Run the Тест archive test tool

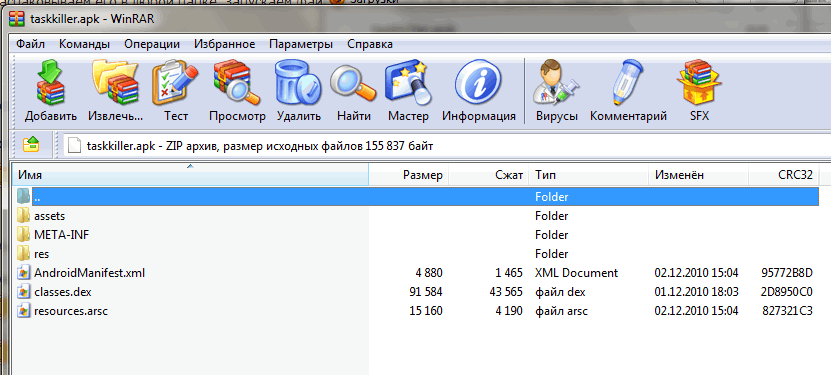coord(175,82)
